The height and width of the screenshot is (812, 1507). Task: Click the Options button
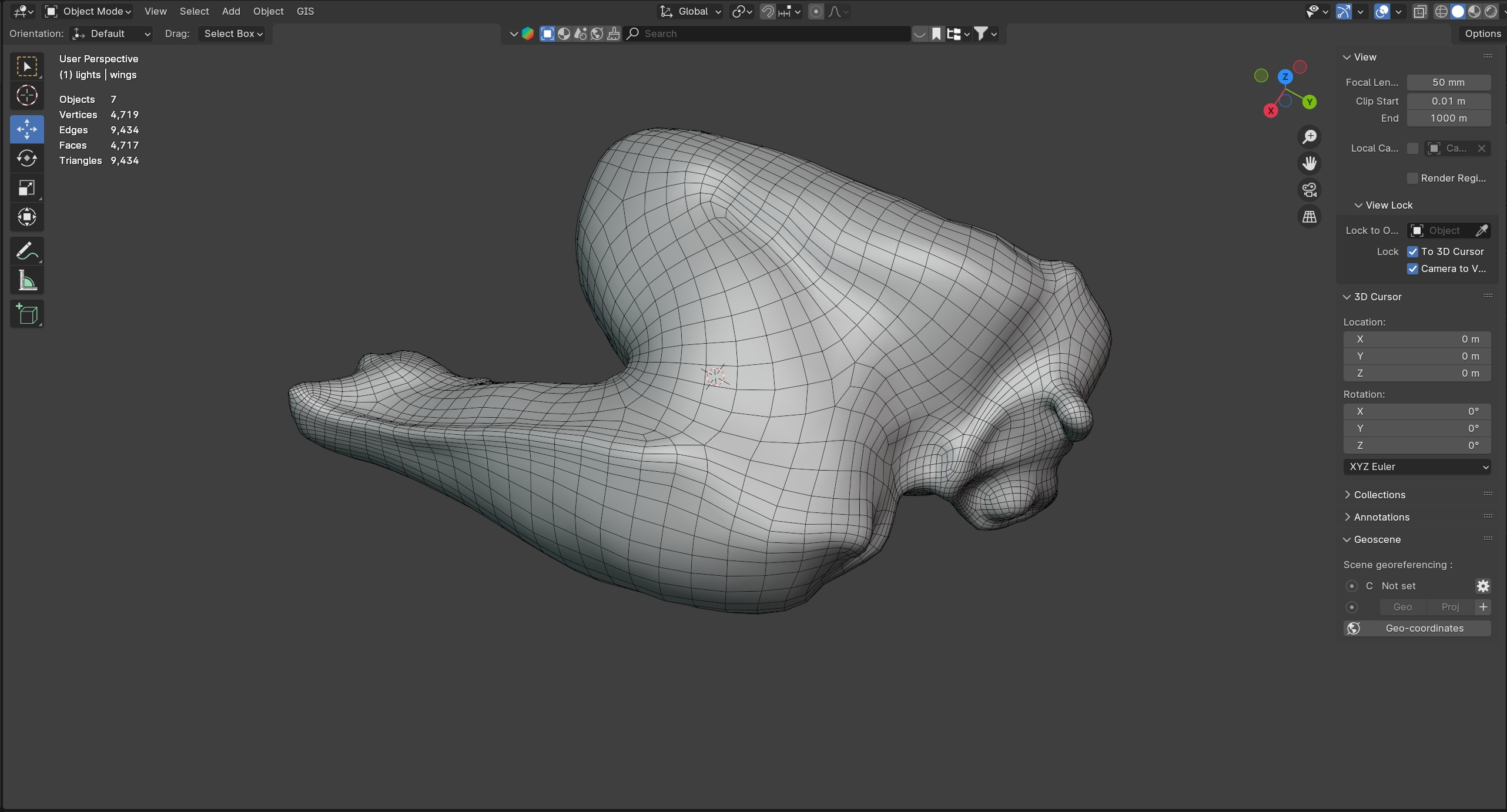[x=1482, y=33]
